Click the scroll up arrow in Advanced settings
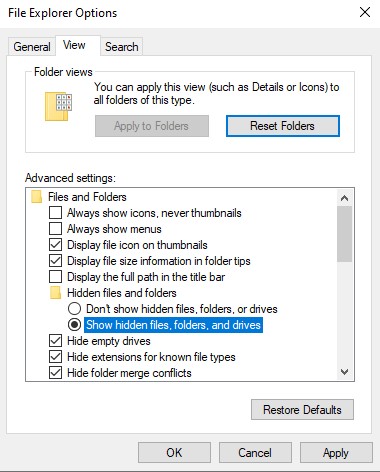This screenshot has width=380, height=472. pos(344,198)
